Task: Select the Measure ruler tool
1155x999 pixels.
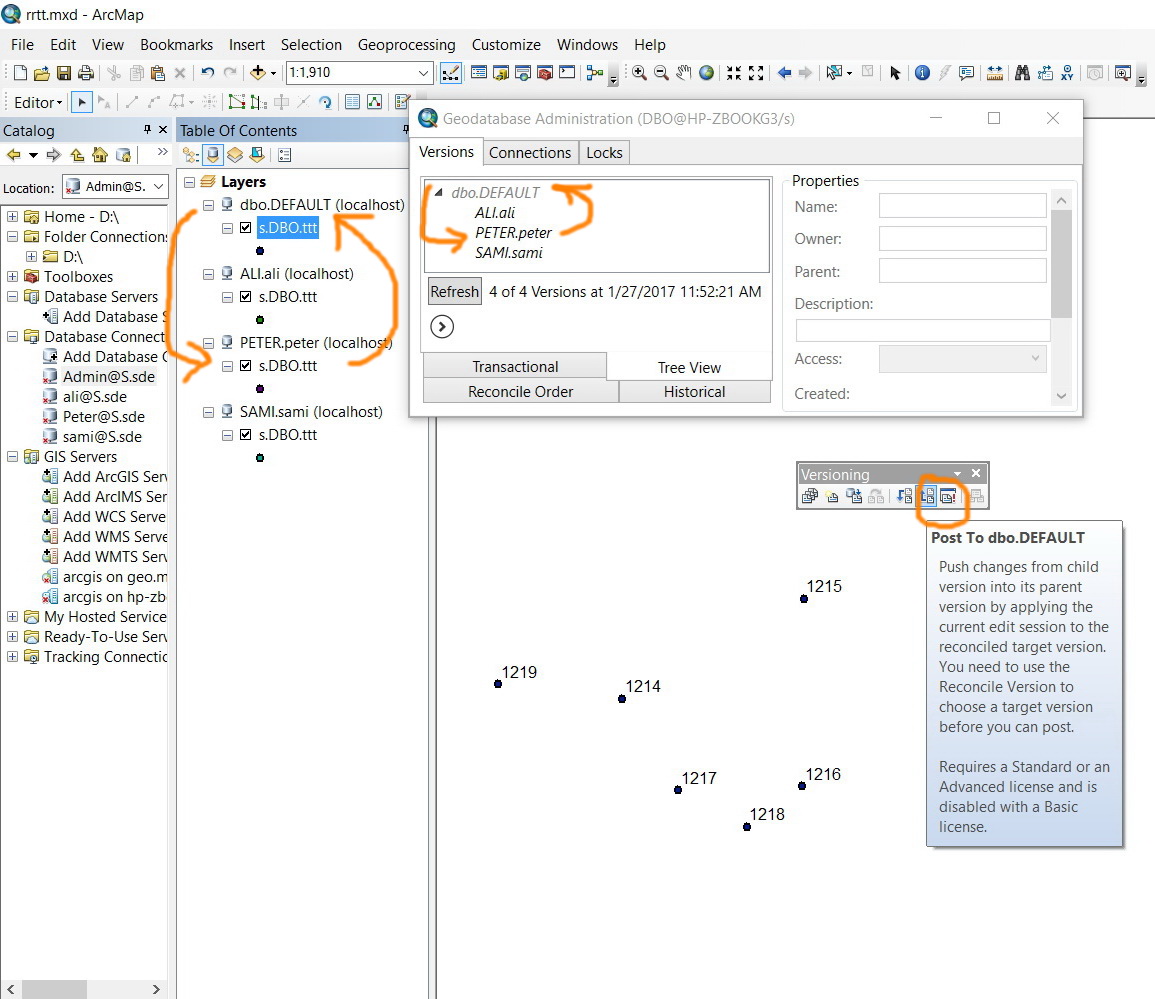Action: (x=995, y=73)
